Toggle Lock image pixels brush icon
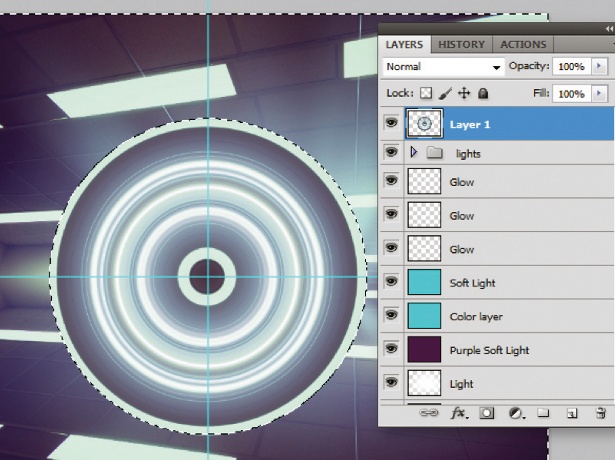The width and height of the screenshot is (615, 460). [x=445, y=93]
